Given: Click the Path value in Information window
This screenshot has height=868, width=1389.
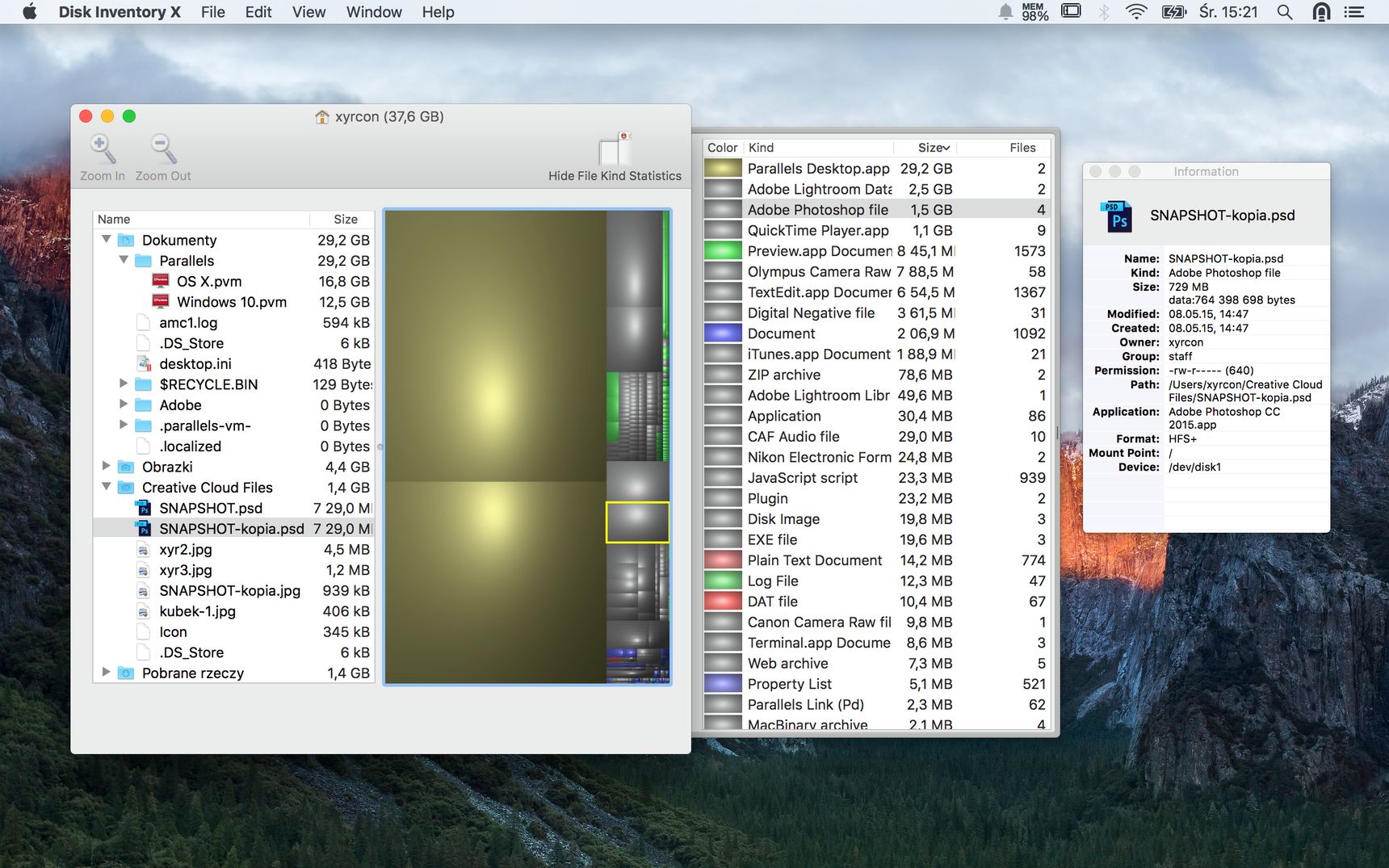Looking at the screenshot, I should (1244, 391).
